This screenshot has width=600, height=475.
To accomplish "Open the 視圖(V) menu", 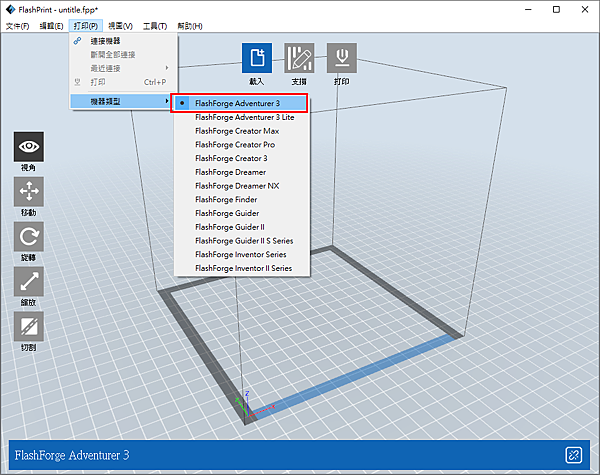I will 120,26.
